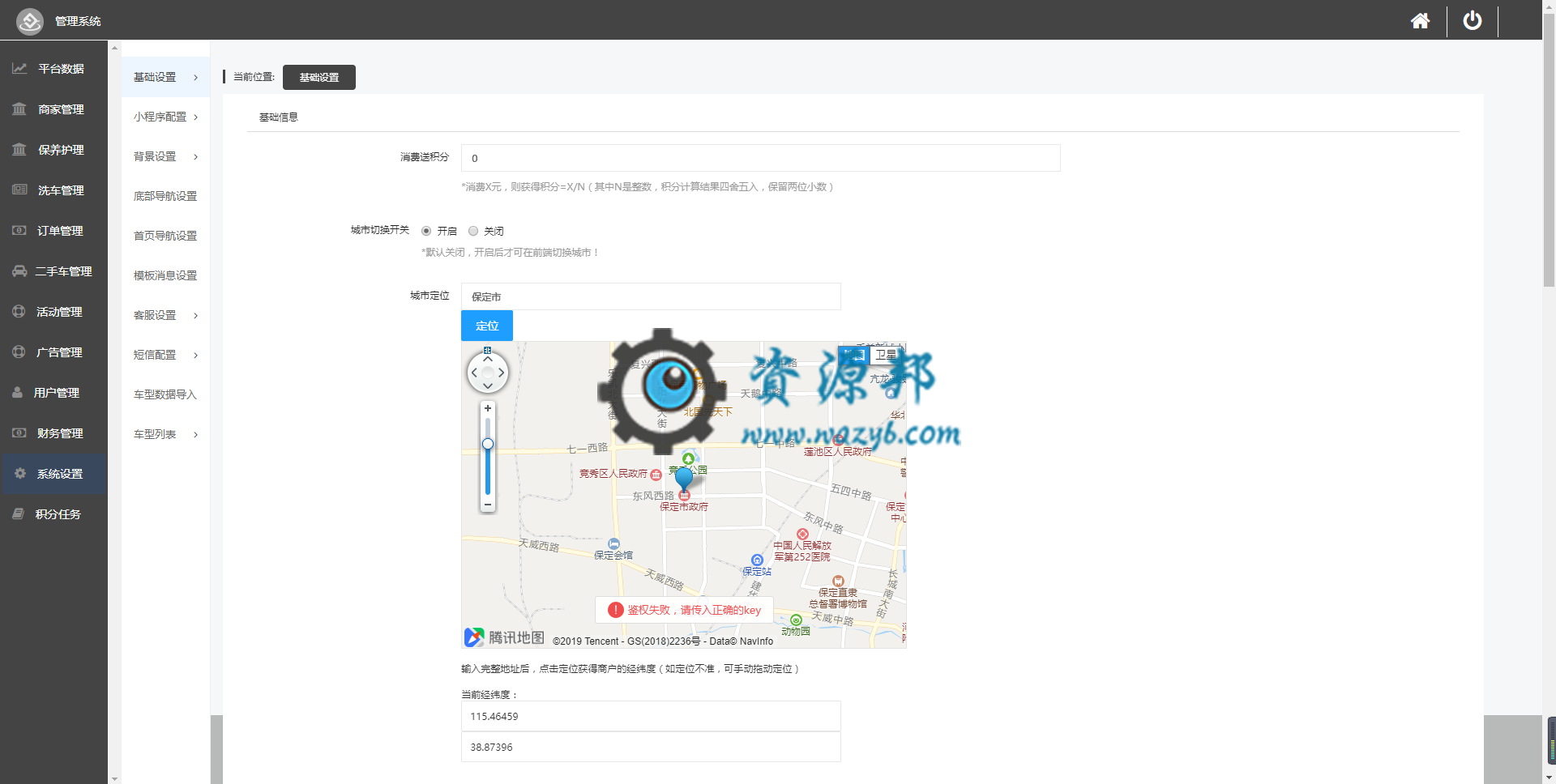Expand the 车型列表 submenu arrow
1556x784 pixels.
pyautogui.click(x=196, y=435)
